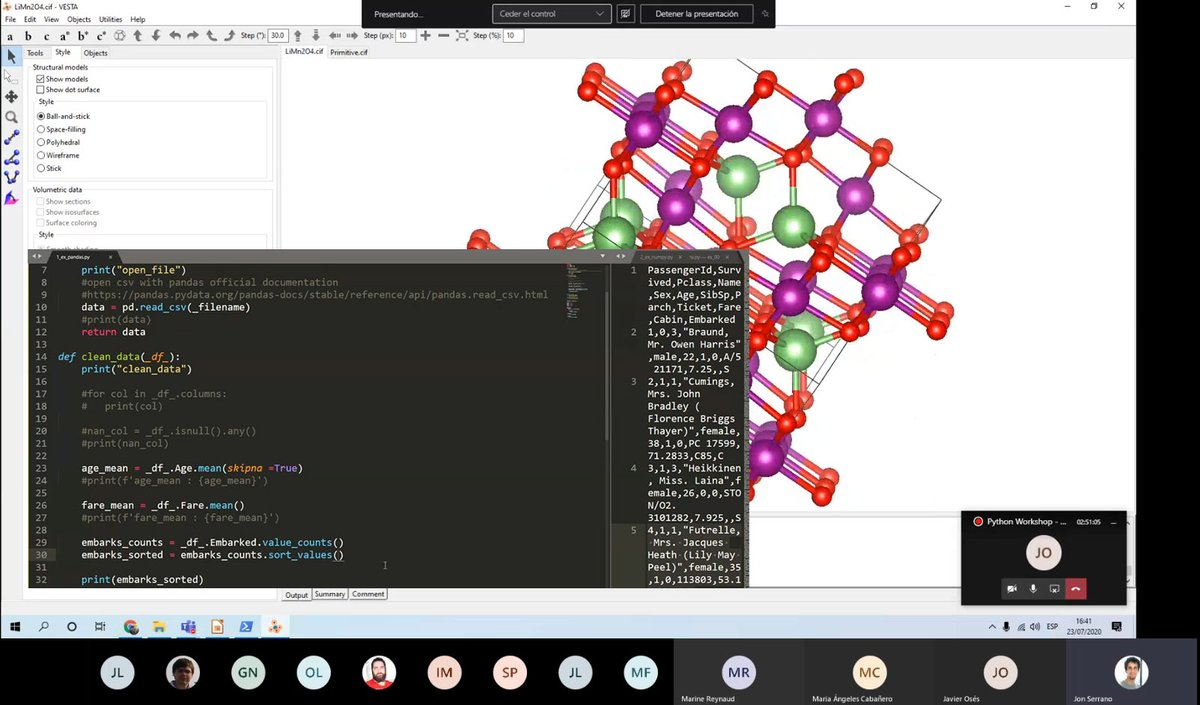
Task: Choose the Select pointer tool in the sidebar
Action: (x=12, y=56)
